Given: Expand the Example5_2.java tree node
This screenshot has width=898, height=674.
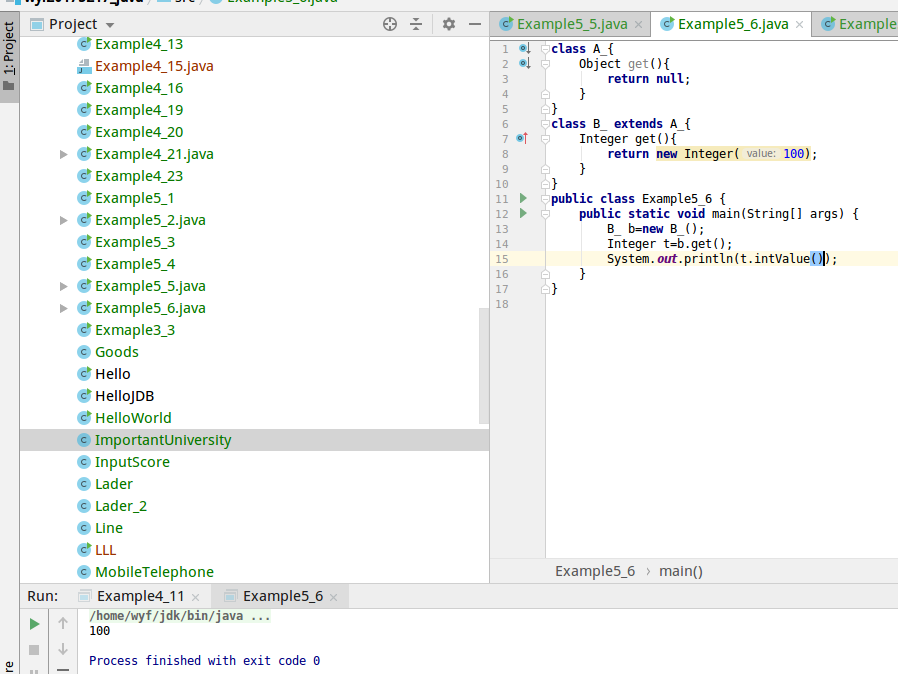Looking at the screenshot, I should pyautogui.click(x=64, y=220).
